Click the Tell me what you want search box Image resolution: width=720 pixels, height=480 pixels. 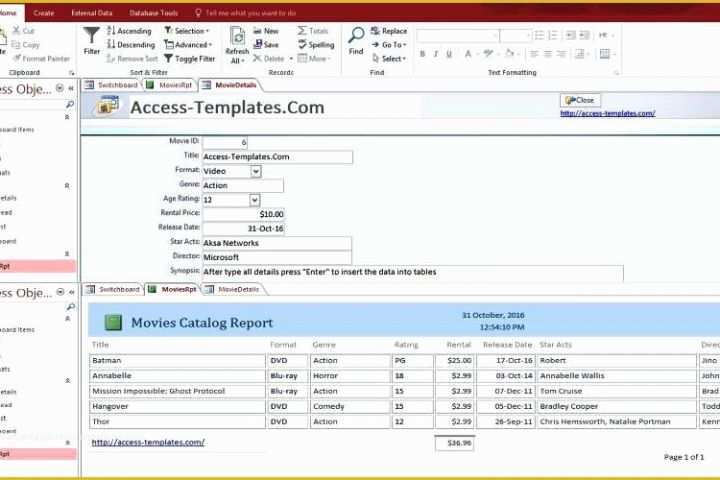pyautogui.click(x=246, y=13)
